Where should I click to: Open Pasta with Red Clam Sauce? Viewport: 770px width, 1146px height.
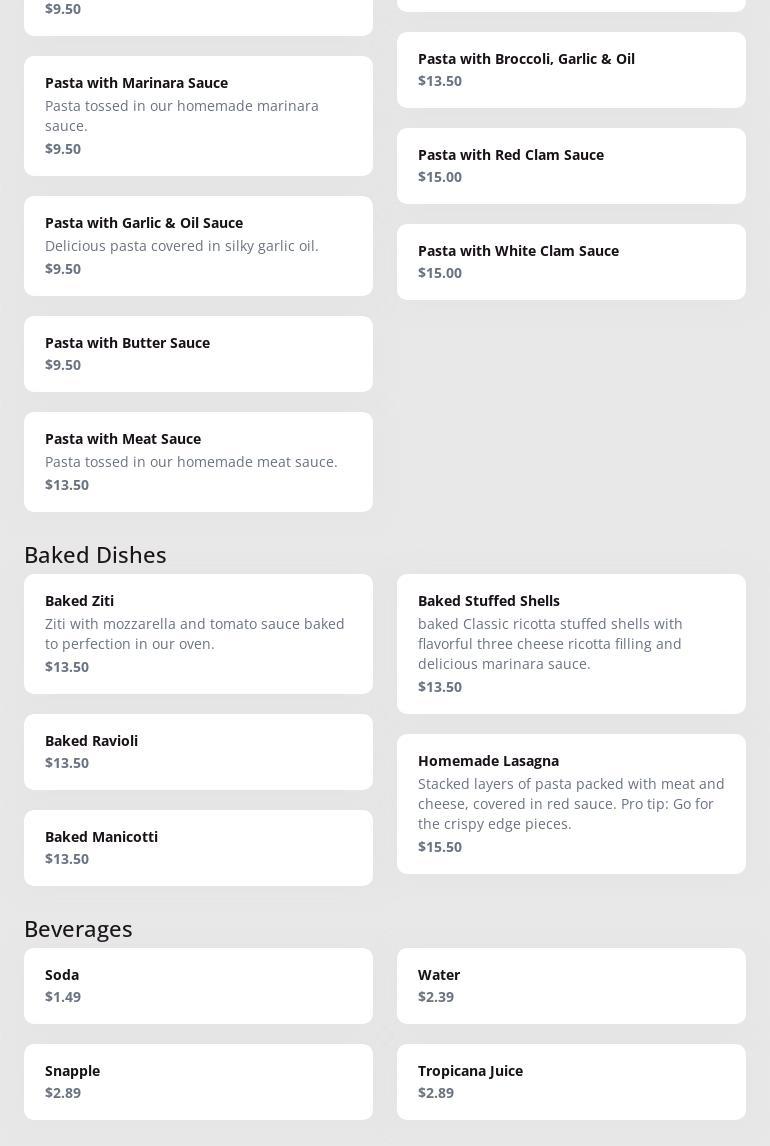[571, 166]
